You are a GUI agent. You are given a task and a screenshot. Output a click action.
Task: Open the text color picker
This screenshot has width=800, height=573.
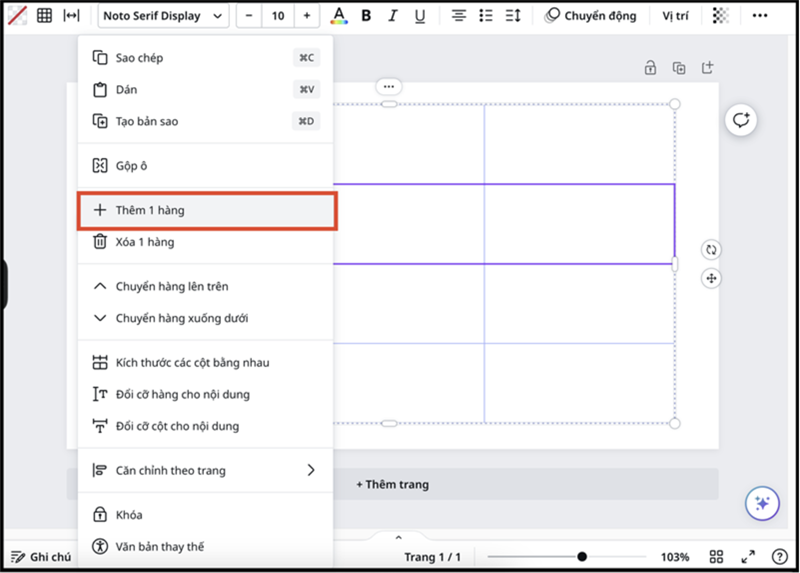(x=339, y=16)
